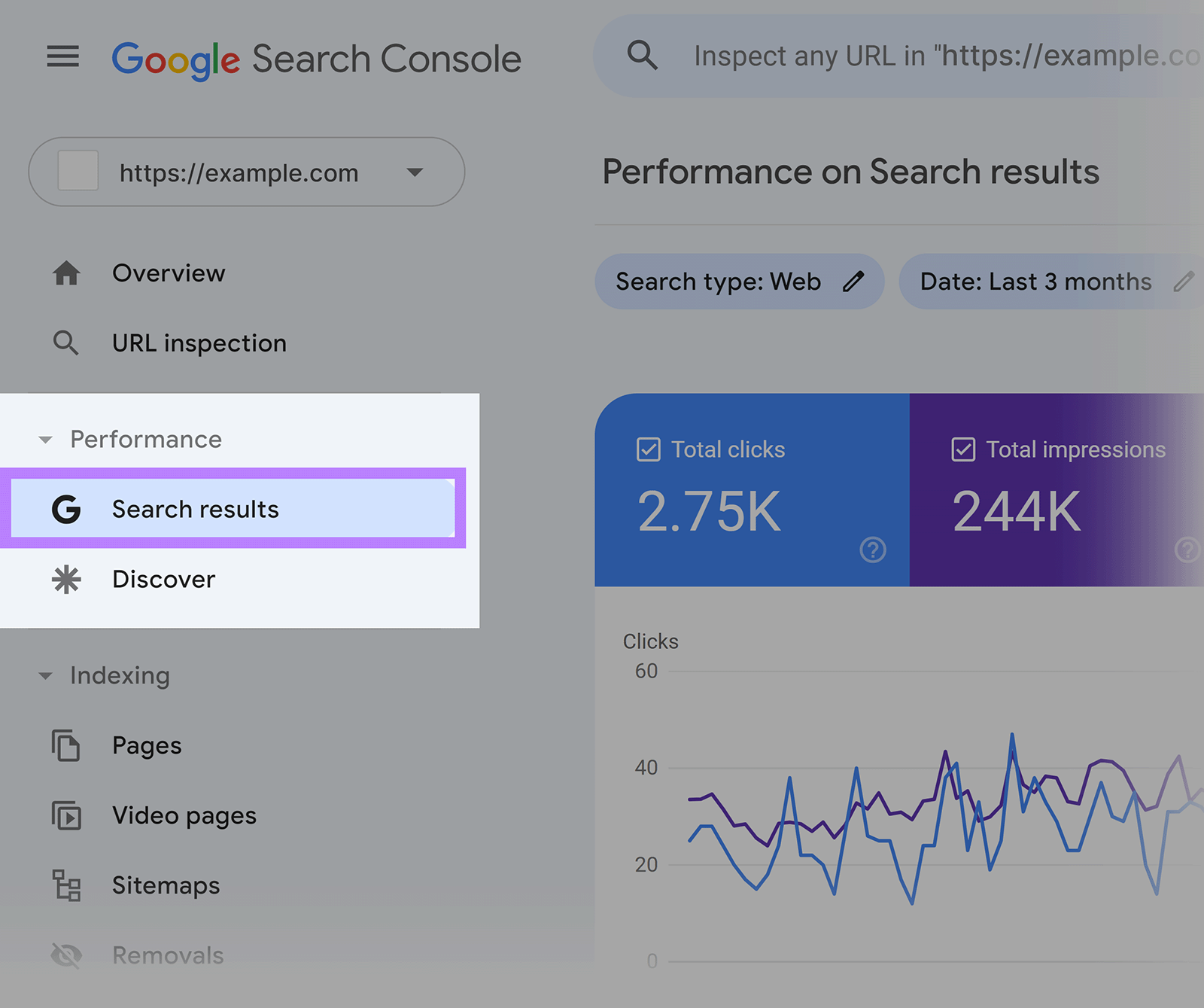Click the checkbox beside https://example.com property

tap(77, 172)
